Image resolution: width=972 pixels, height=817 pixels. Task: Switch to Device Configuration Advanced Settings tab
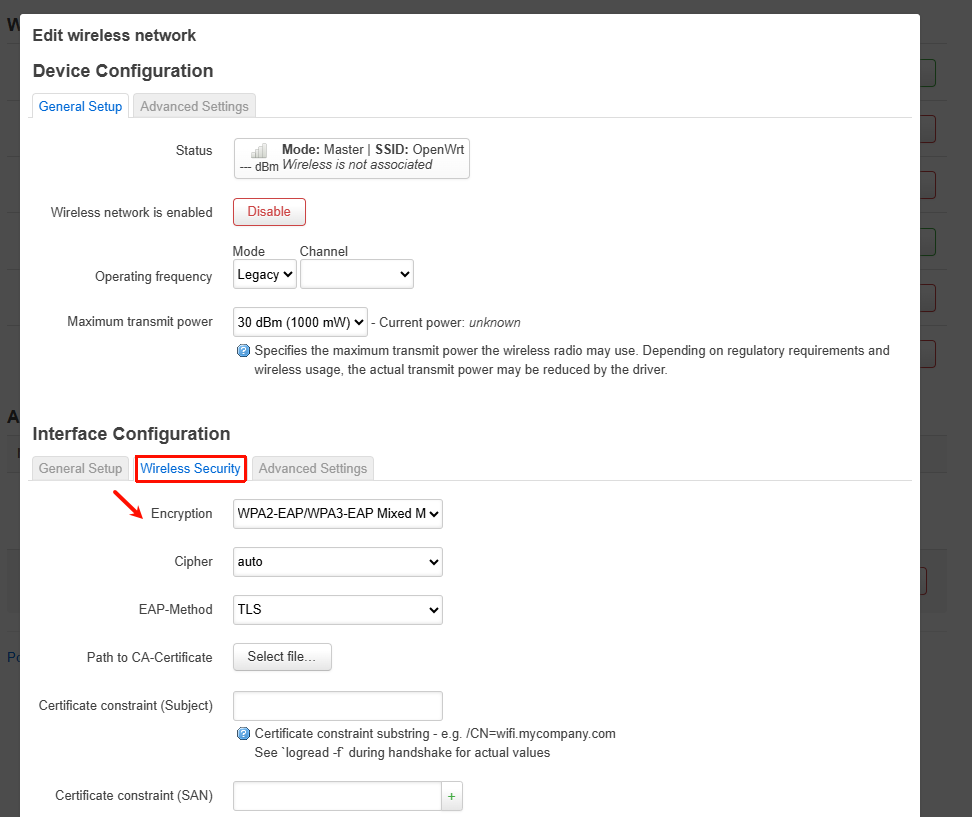[194, 106]
